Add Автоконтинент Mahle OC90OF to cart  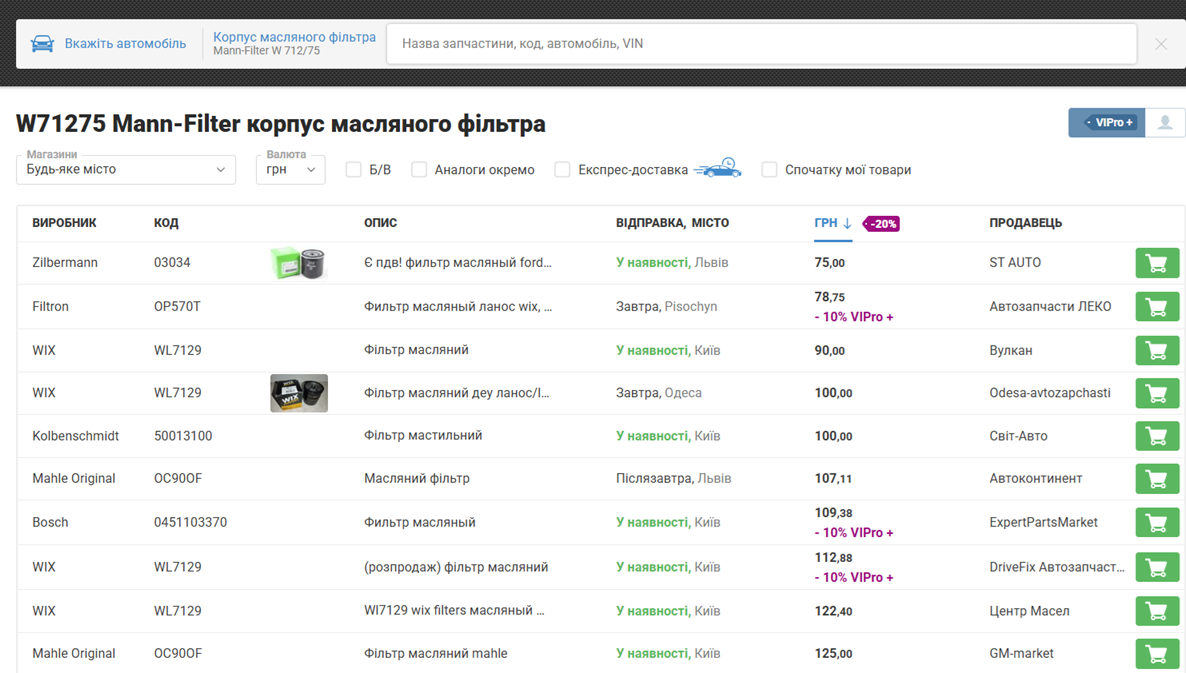[x=1157, y=479]
